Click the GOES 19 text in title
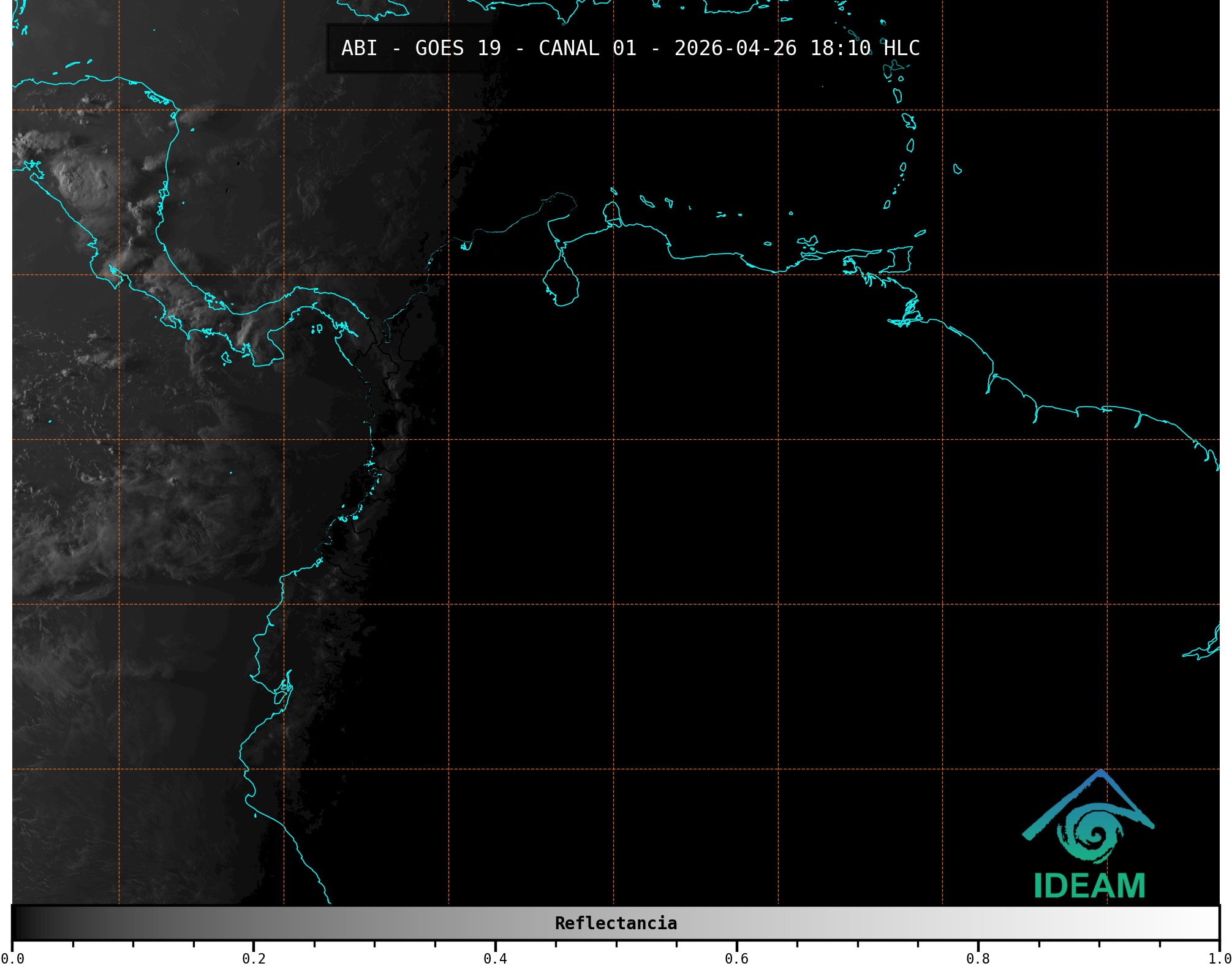This screenshot has width=1232, height=966. (458, 48)
